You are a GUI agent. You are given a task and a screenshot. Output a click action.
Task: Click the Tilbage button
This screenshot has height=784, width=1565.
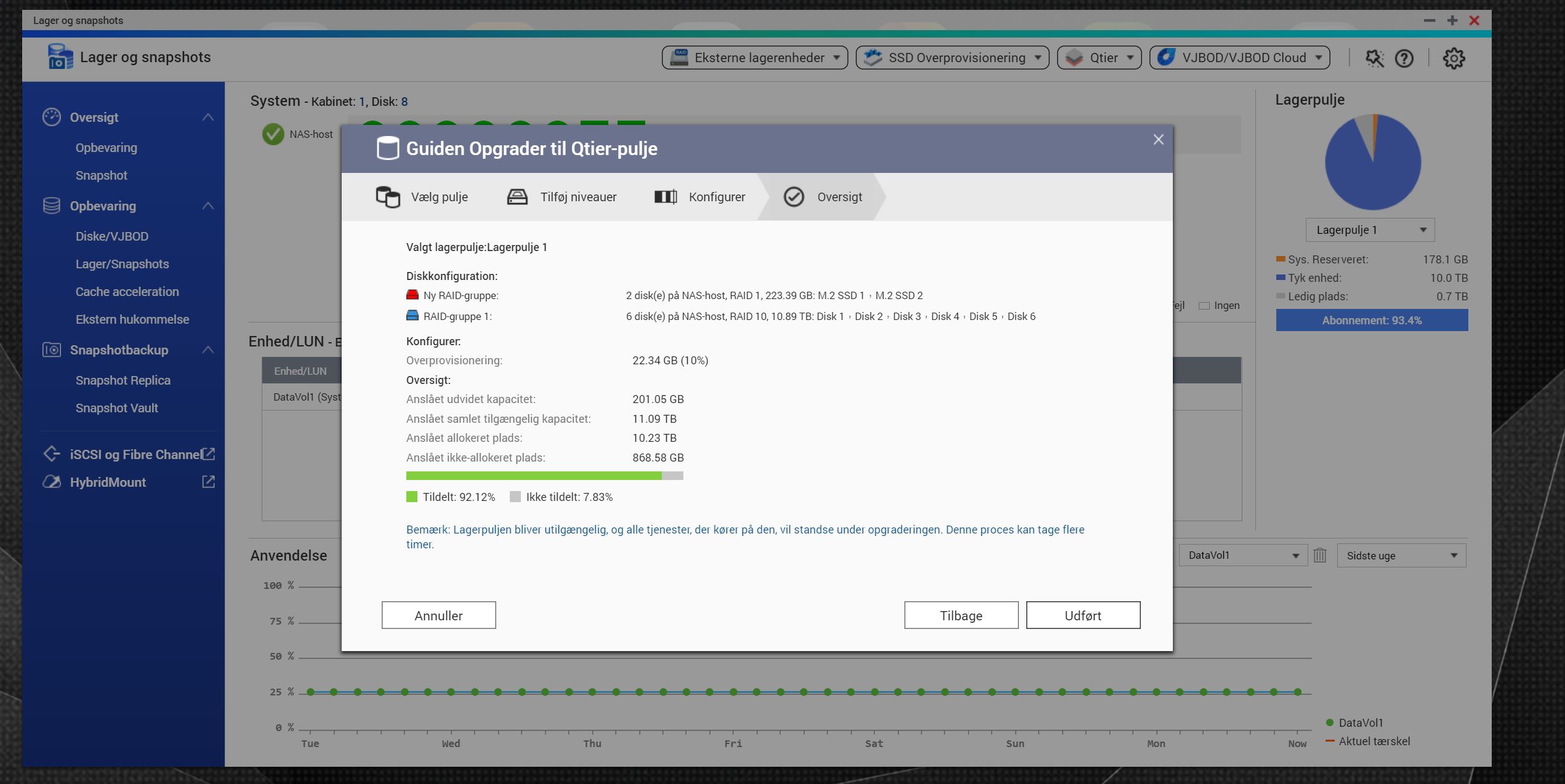point(960,615)
